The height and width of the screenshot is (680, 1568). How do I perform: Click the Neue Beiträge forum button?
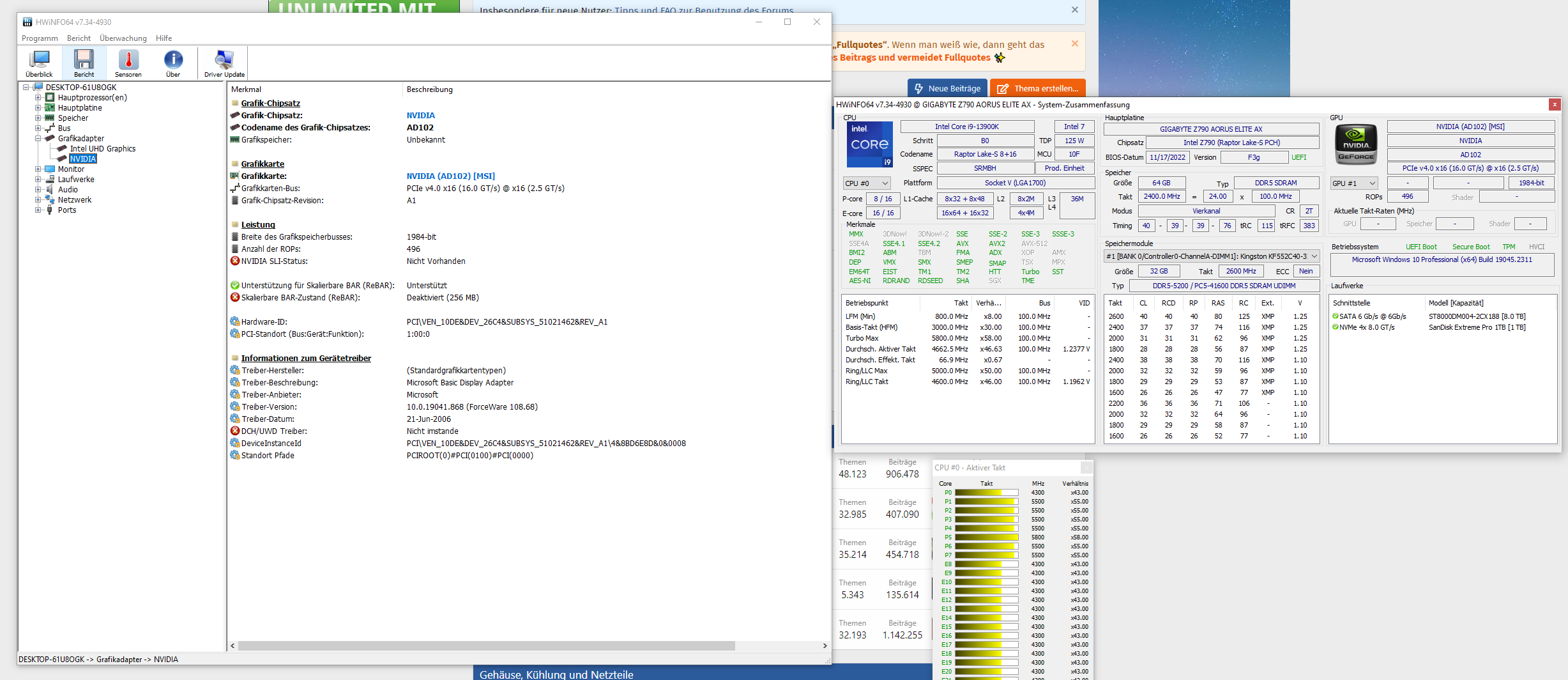tap(948, 88)
